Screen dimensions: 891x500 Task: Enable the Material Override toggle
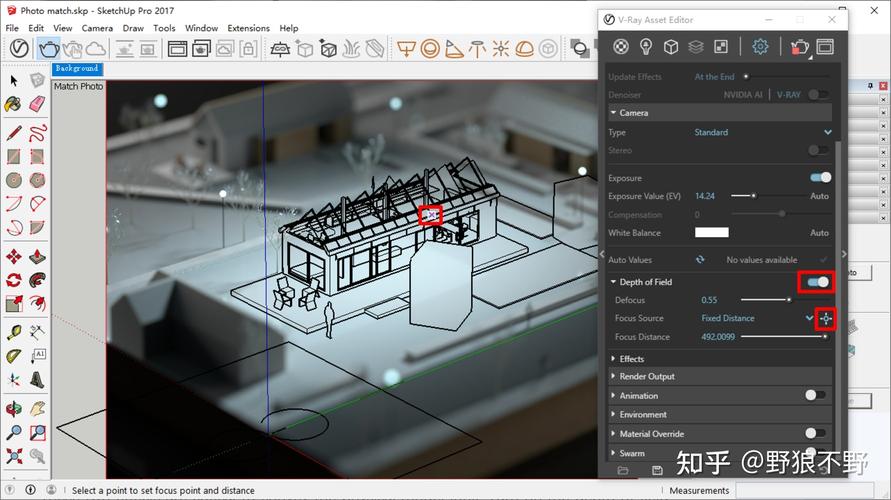point(816,433)
